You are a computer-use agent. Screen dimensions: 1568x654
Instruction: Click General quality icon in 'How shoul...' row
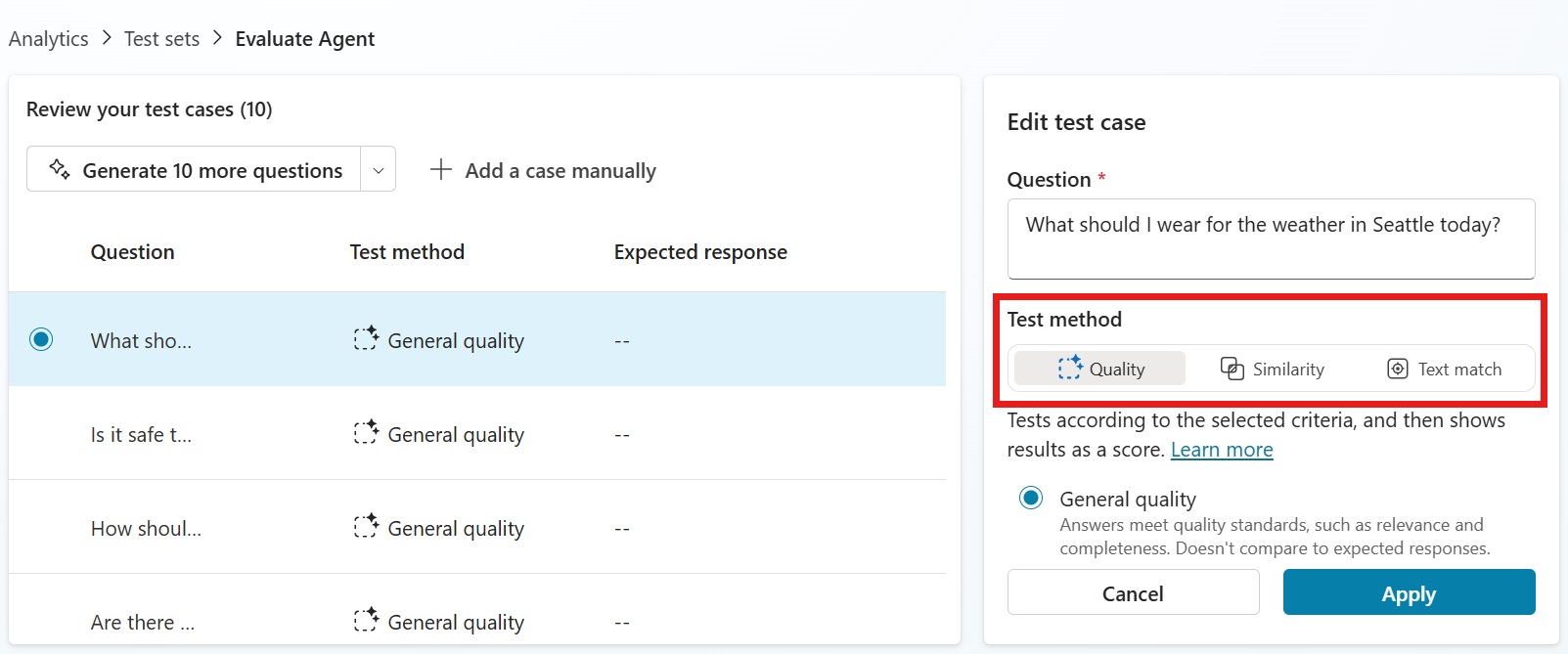click(366, 527)
